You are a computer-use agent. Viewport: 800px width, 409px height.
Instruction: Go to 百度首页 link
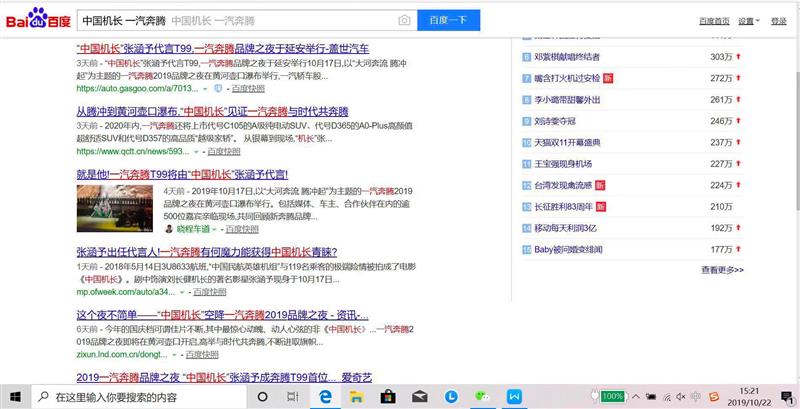click(x=714, y=21)
